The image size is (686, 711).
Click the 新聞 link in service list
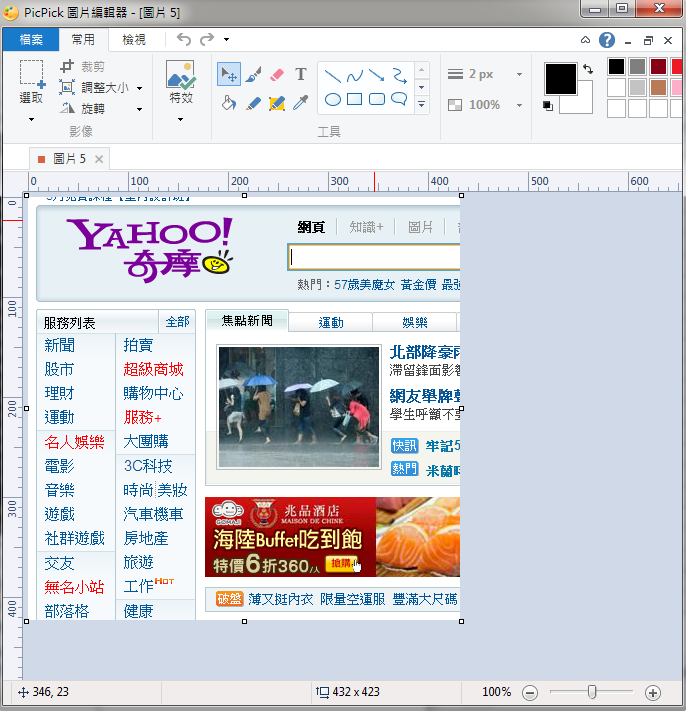tap(59, 345)
